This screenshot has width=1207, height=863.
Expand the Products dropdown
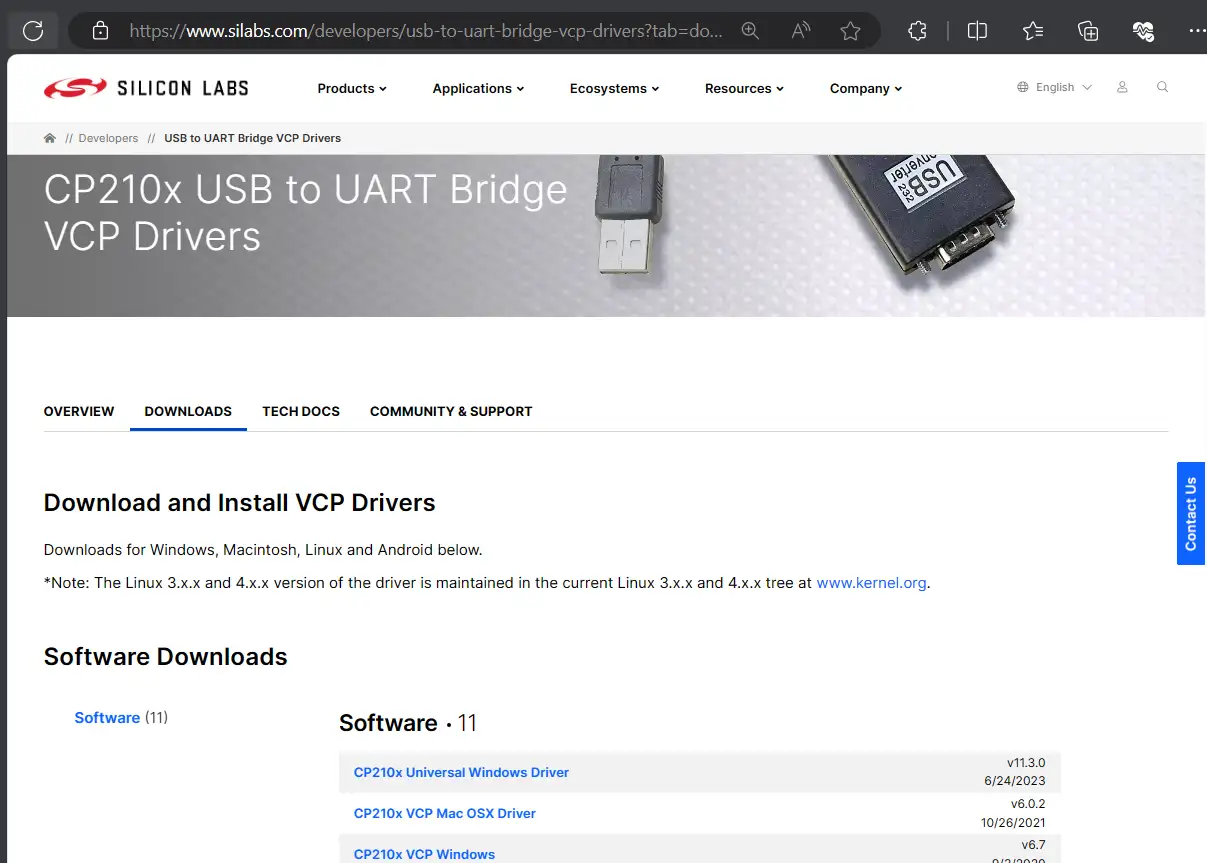[351, 88]
